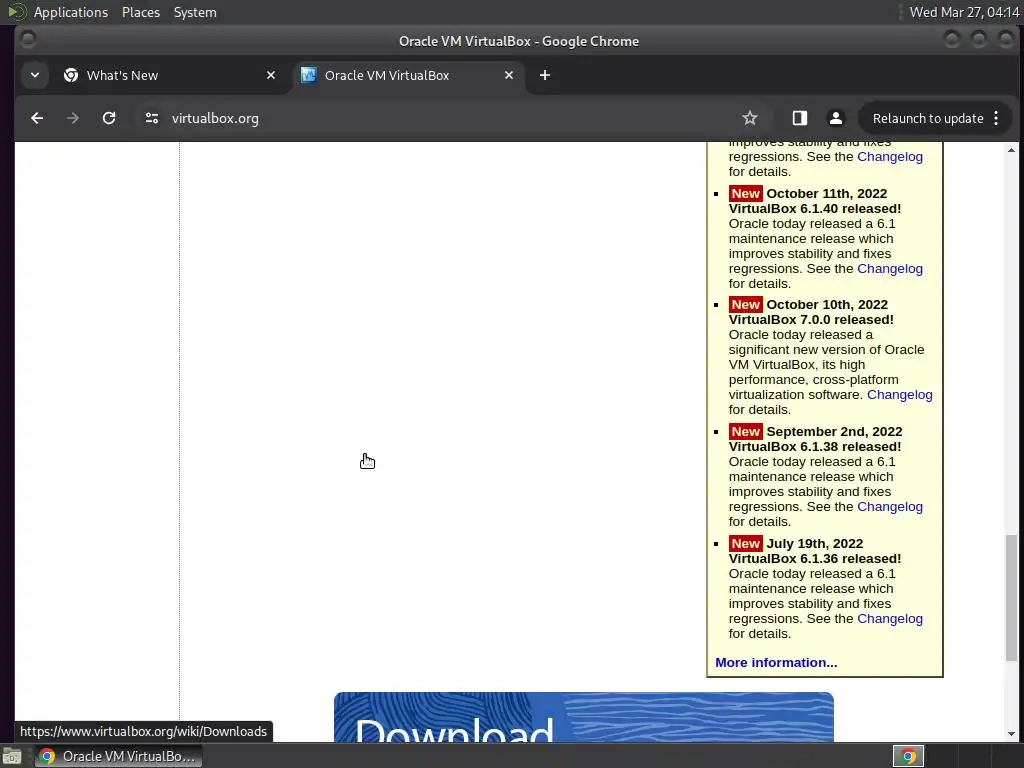
Task: Go back to the previous page
Action: coord(37,118)
